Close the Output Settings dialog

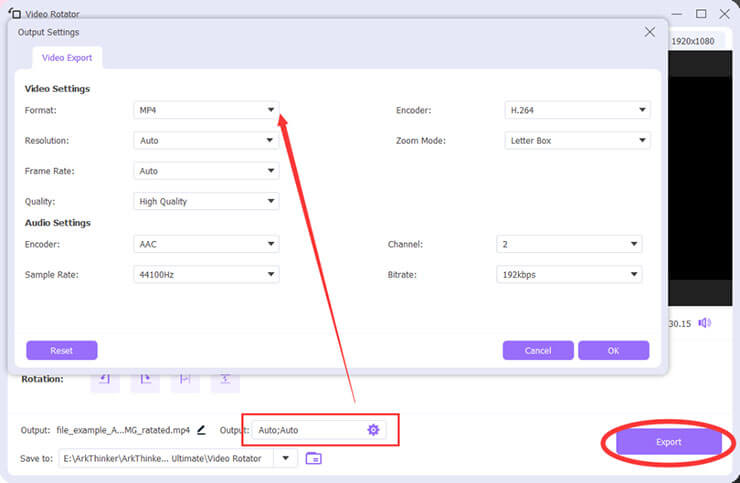[649, 32]
